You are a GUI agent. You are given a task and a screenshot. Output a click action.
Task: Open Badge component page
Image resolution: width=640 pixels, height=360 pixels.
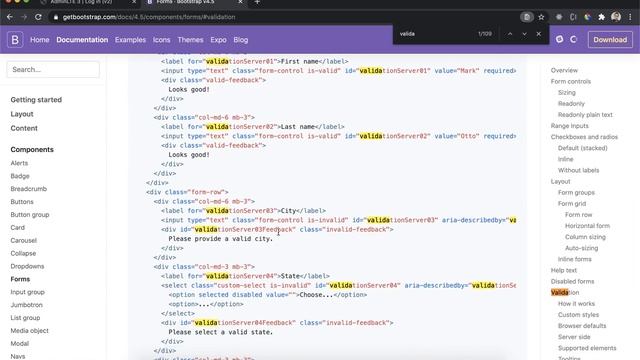click(x=20, y=176)
